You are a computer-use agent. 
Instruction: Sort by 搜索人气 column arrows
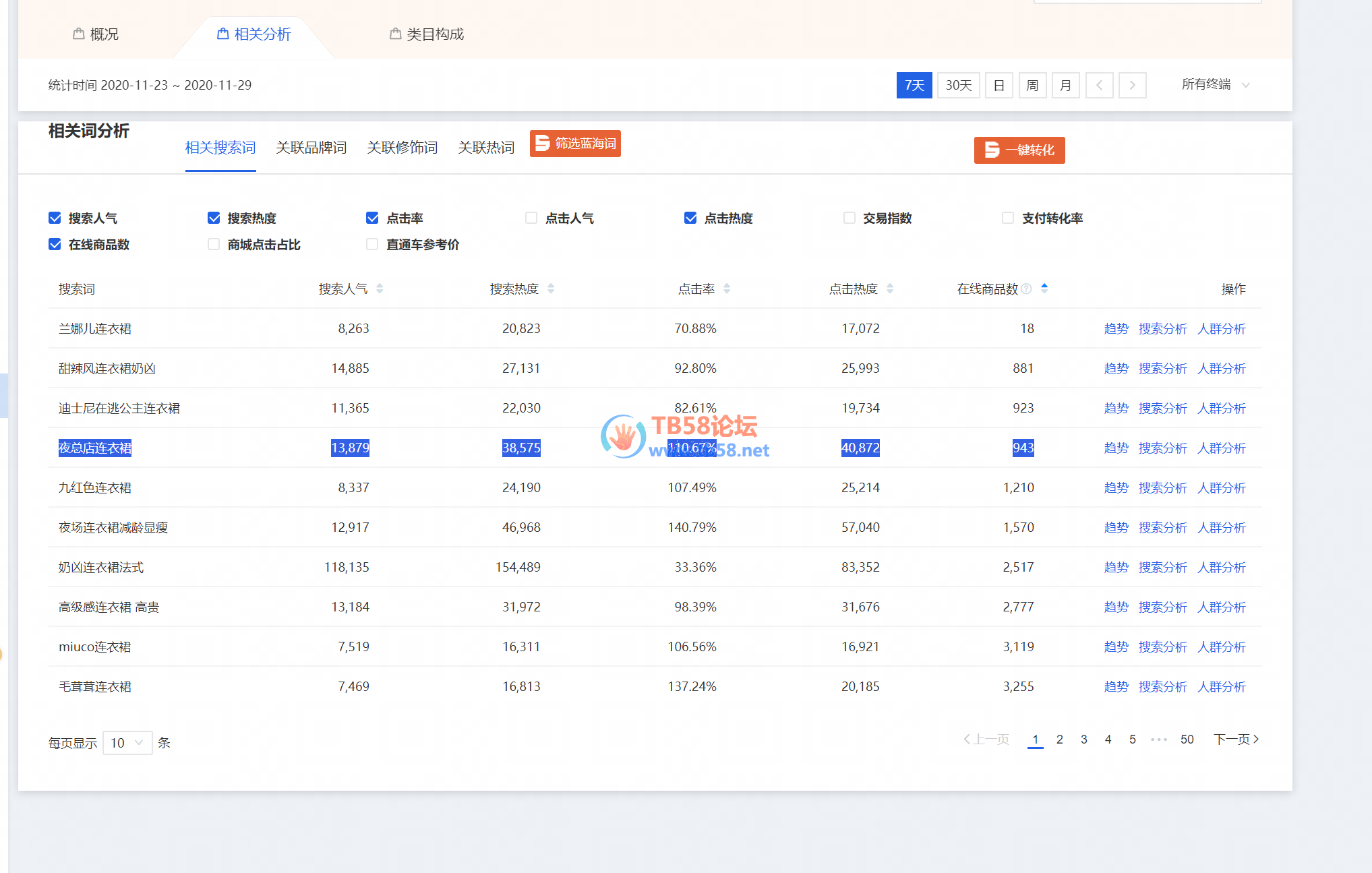(380, 289)
